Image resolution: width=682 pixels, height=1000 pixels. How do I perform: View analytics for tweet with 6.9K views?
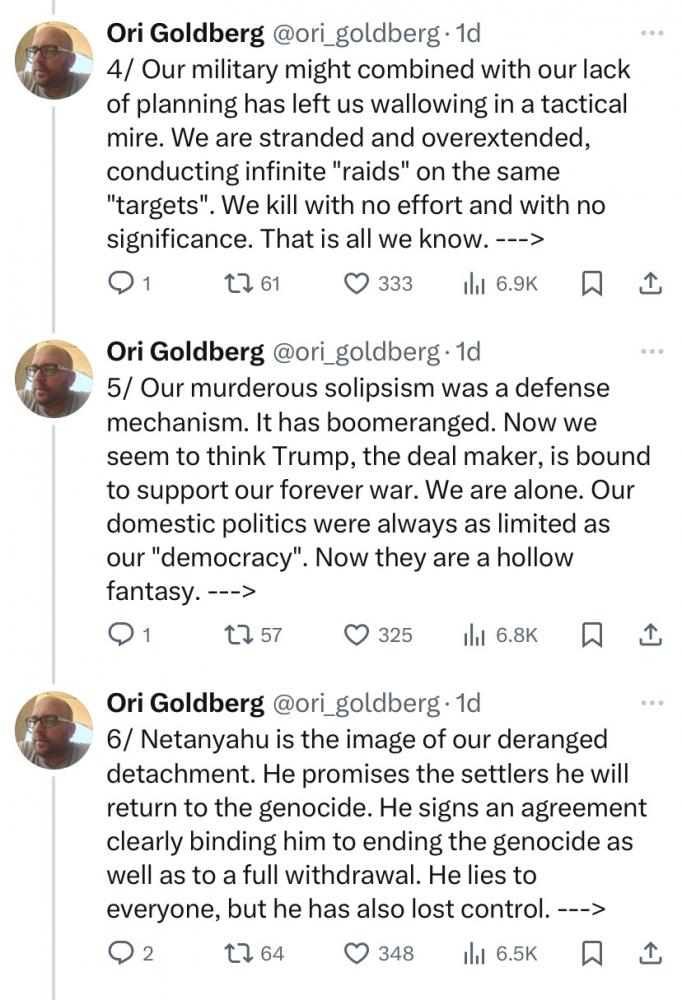[473, 284]
